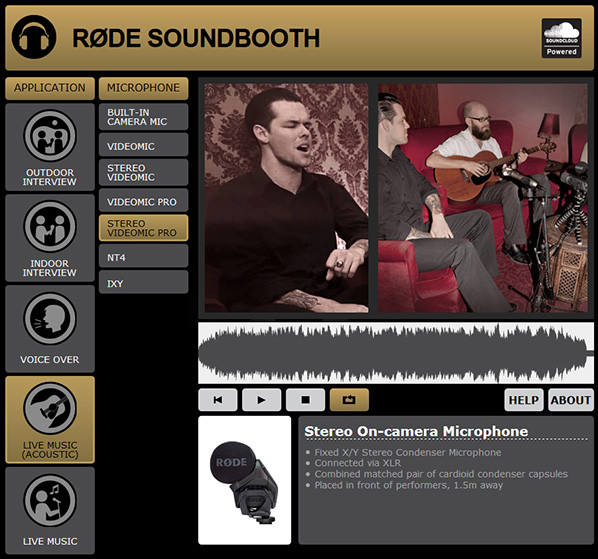Select Stereo VideoMic Pro microphone
Image resolution: width=598 pixels, height=559 pixels.
click(x=143, y=228)
